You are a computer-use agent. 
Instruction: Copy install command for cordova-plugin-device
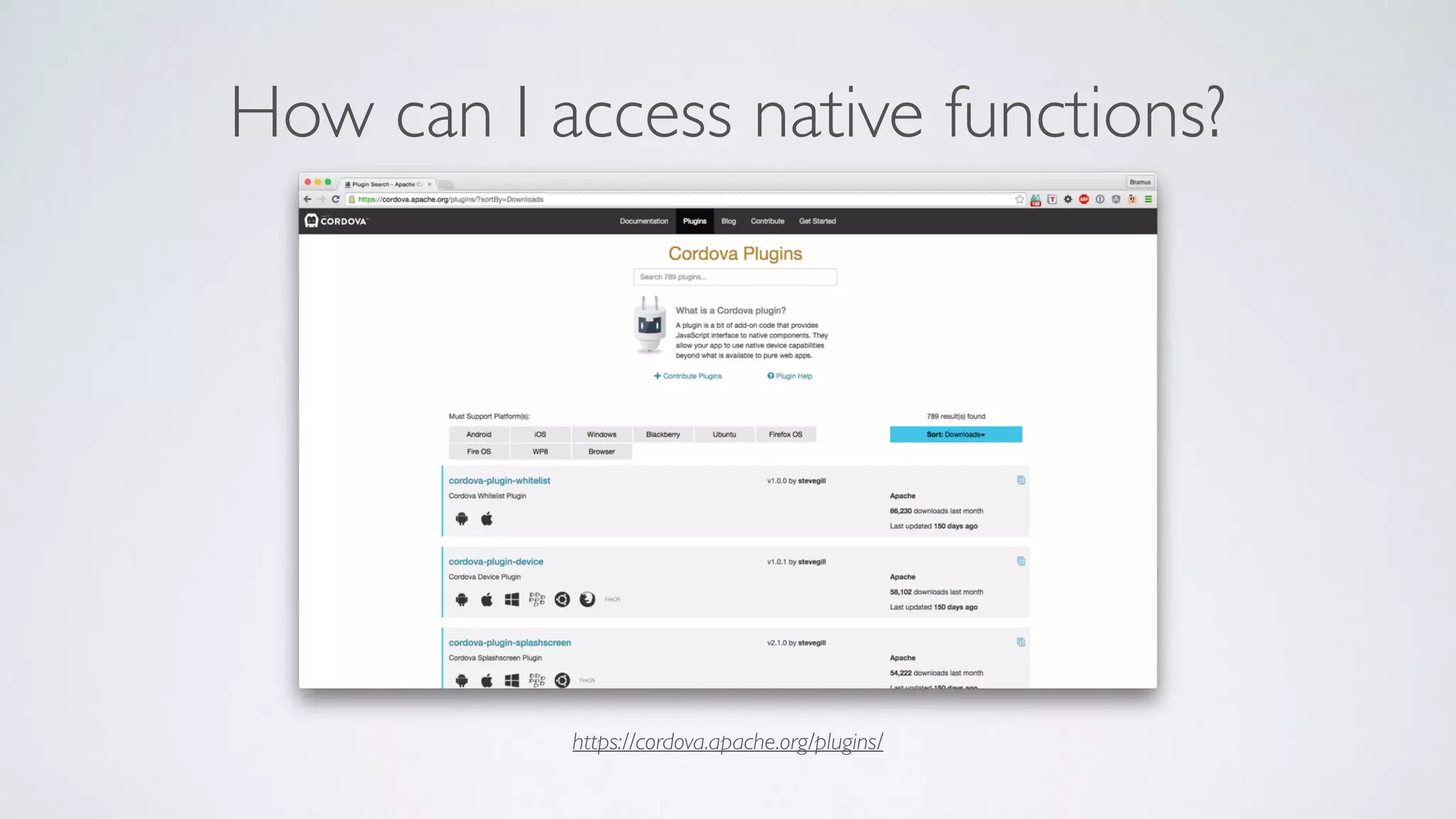pyautogui.click(x=1021, y=562)
